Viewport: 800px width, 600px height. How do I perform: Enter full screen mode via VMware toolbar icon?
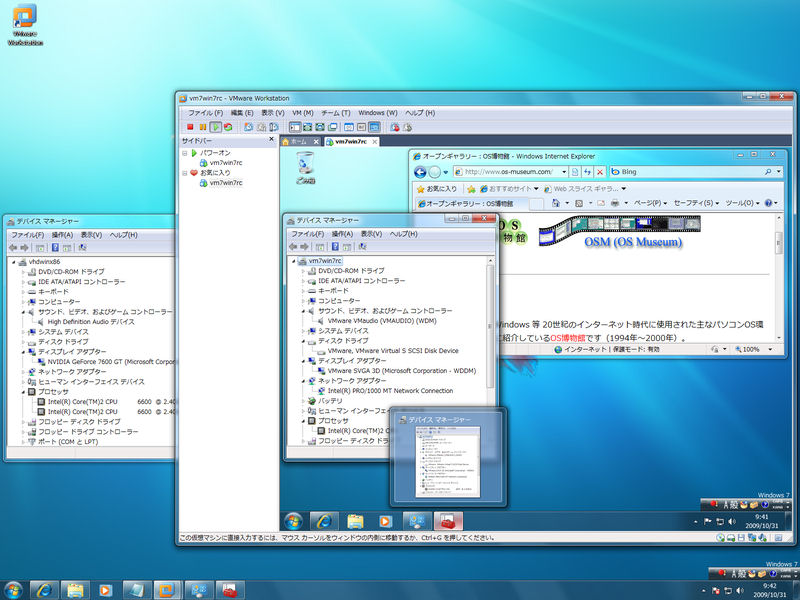coord(320,127)
